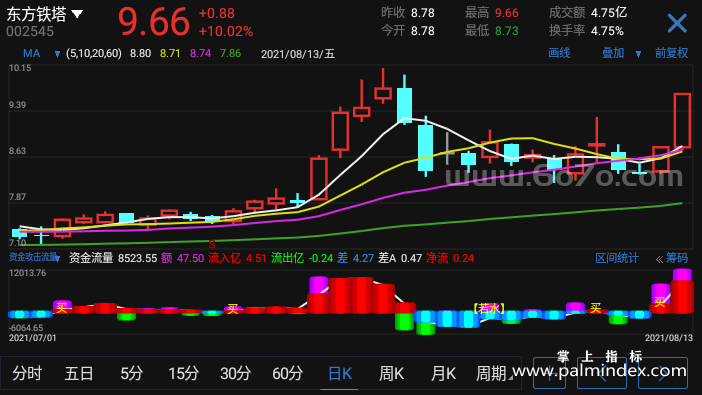702x395 pixels.
Task: Click the right arrow chart navigation button
Action: (663, 373)
